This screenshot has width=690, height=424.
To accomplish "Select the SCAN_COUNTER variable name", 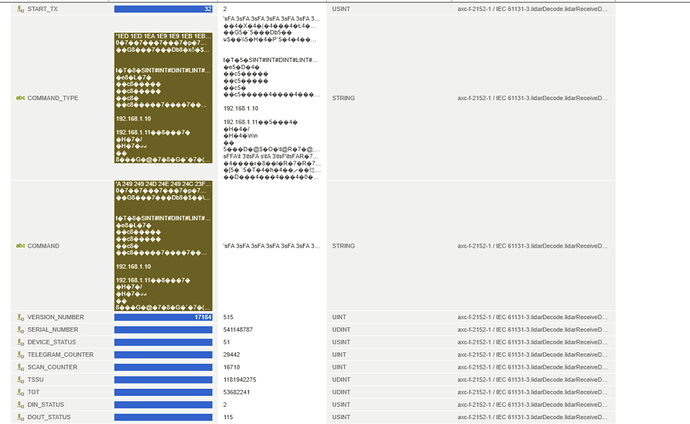I will tap(53, 367).
